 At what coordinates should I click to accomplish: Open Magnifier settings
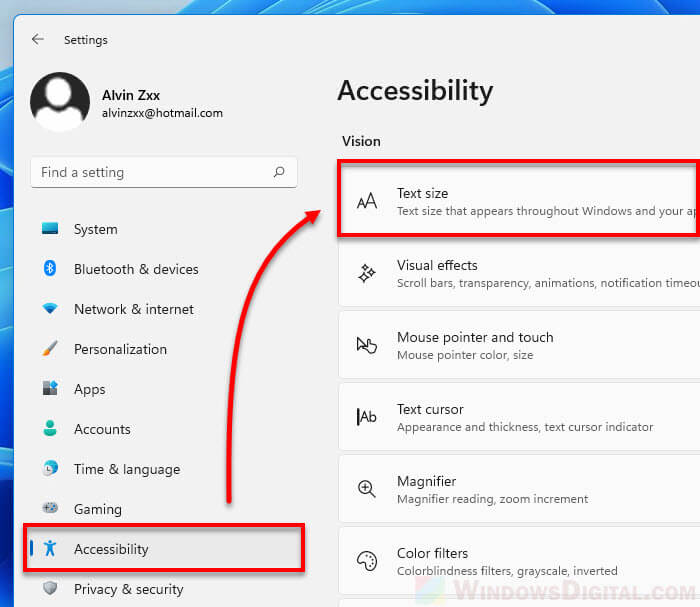(519, 489)
